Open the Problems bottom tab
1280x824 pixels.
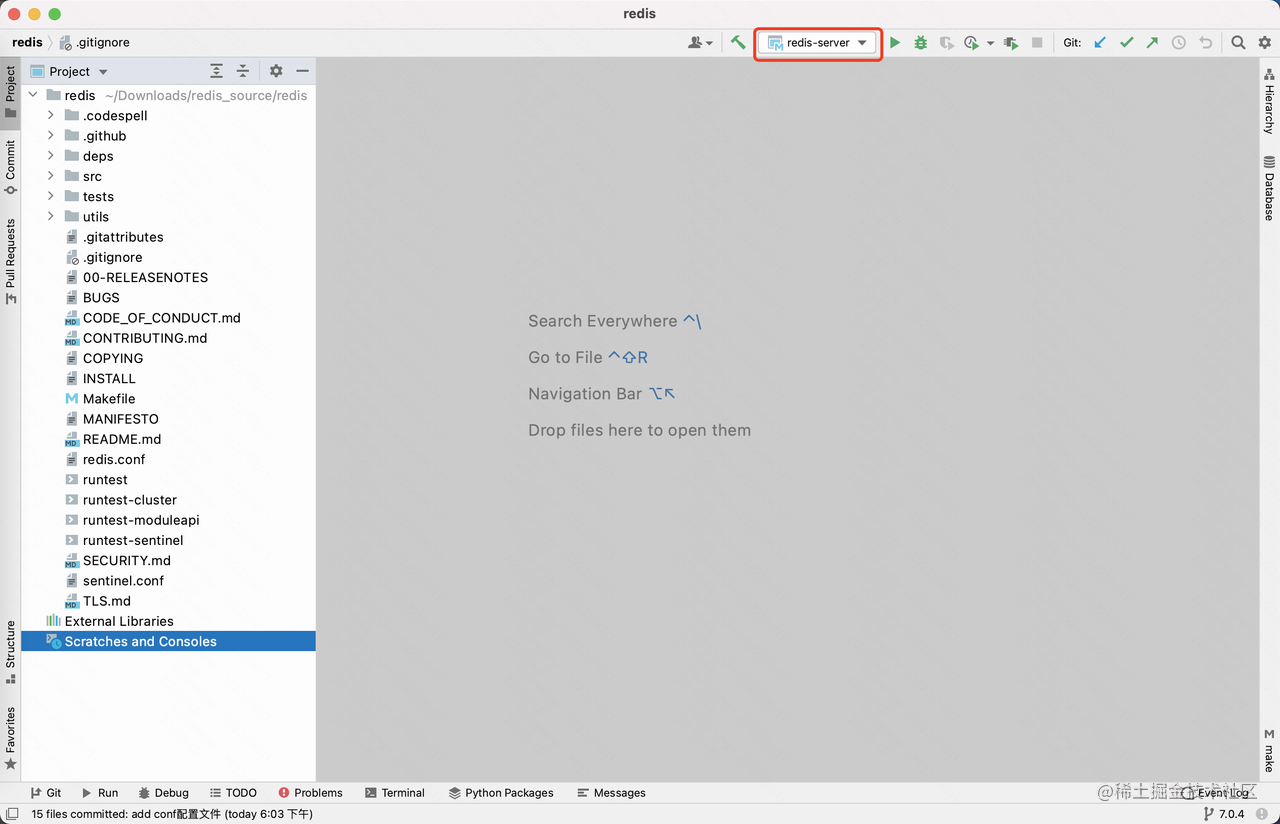coord(310,793)
